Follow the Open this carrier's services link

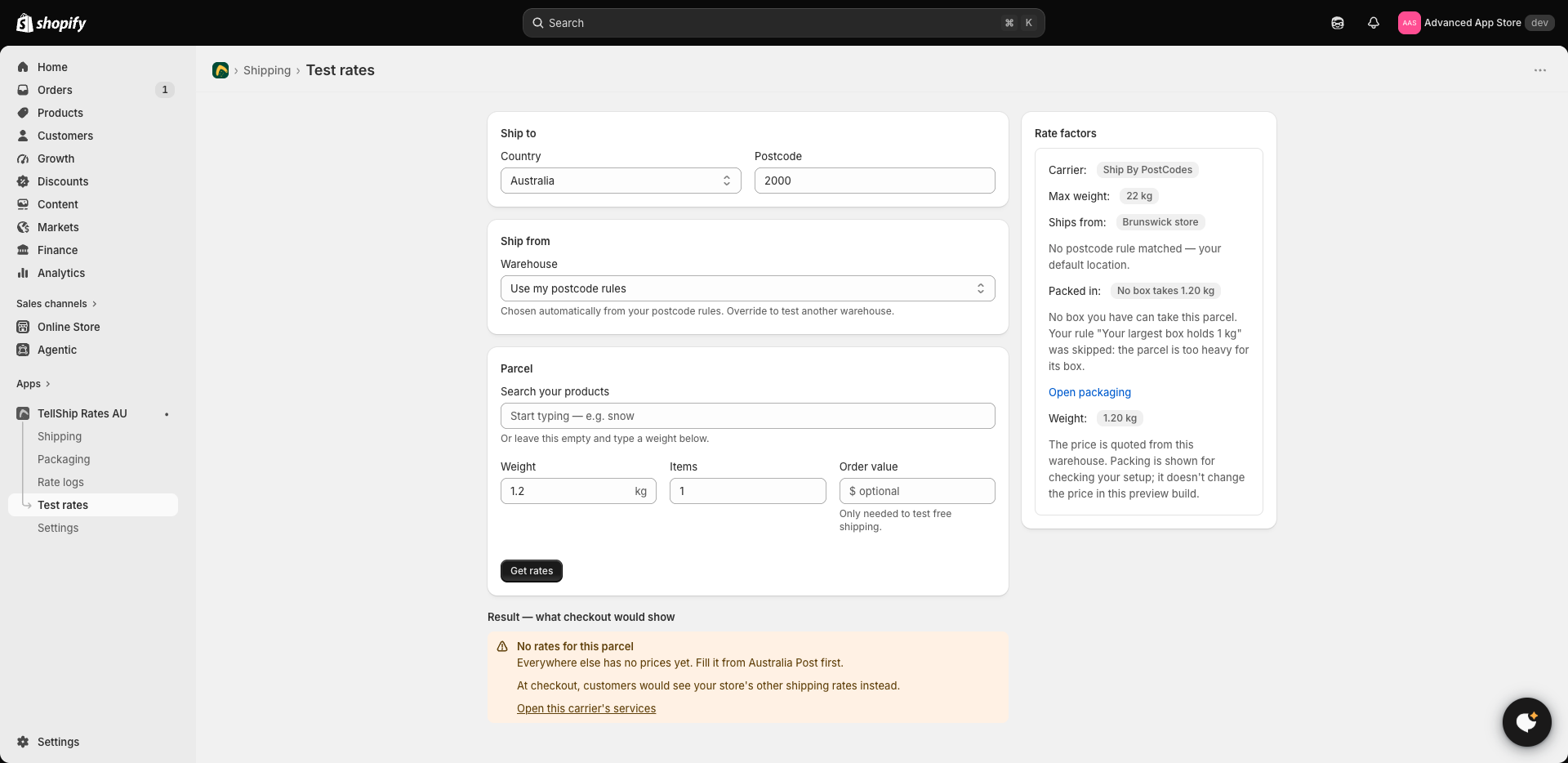pos(586,708)
